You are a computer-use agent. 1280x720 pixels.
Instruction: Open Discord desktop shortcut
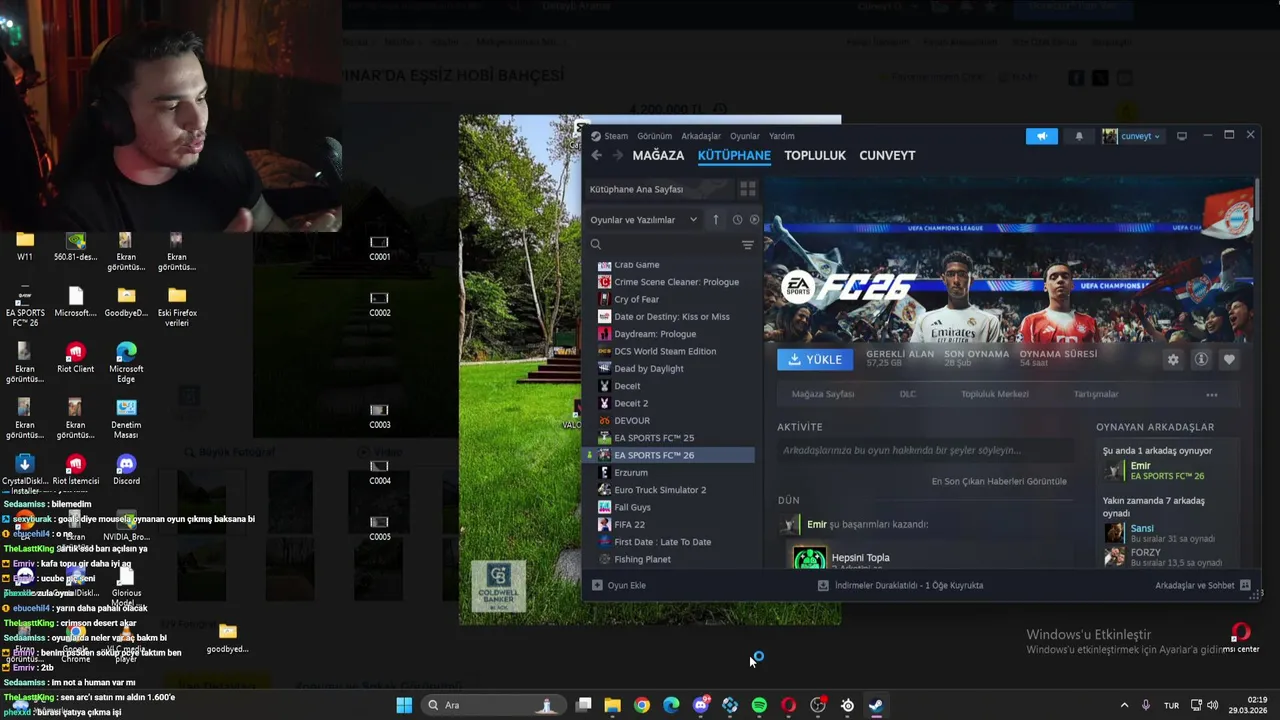pyautogui.click(x=126, y=470)
